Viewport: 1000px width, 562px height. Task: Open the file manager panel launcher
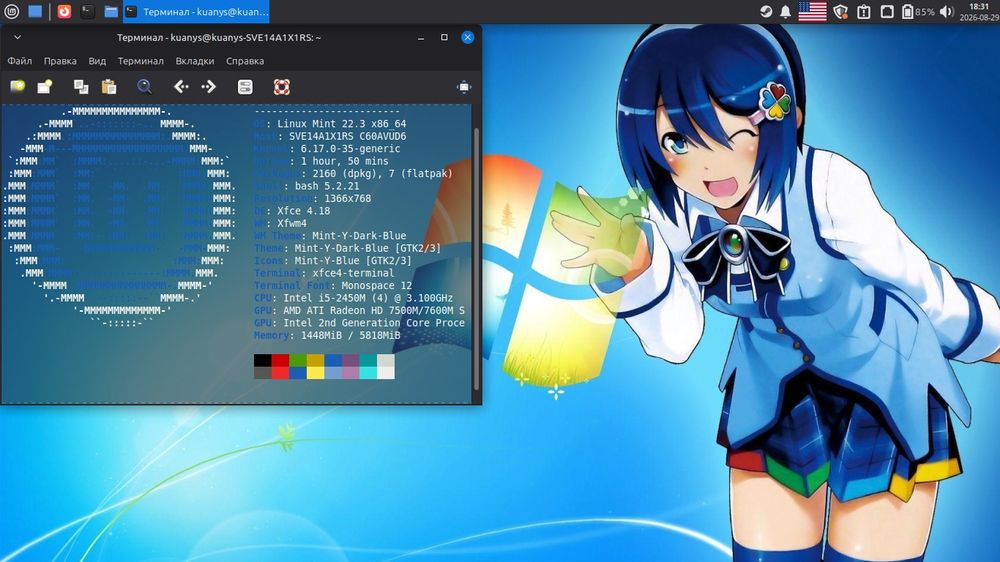pos(111,11)
